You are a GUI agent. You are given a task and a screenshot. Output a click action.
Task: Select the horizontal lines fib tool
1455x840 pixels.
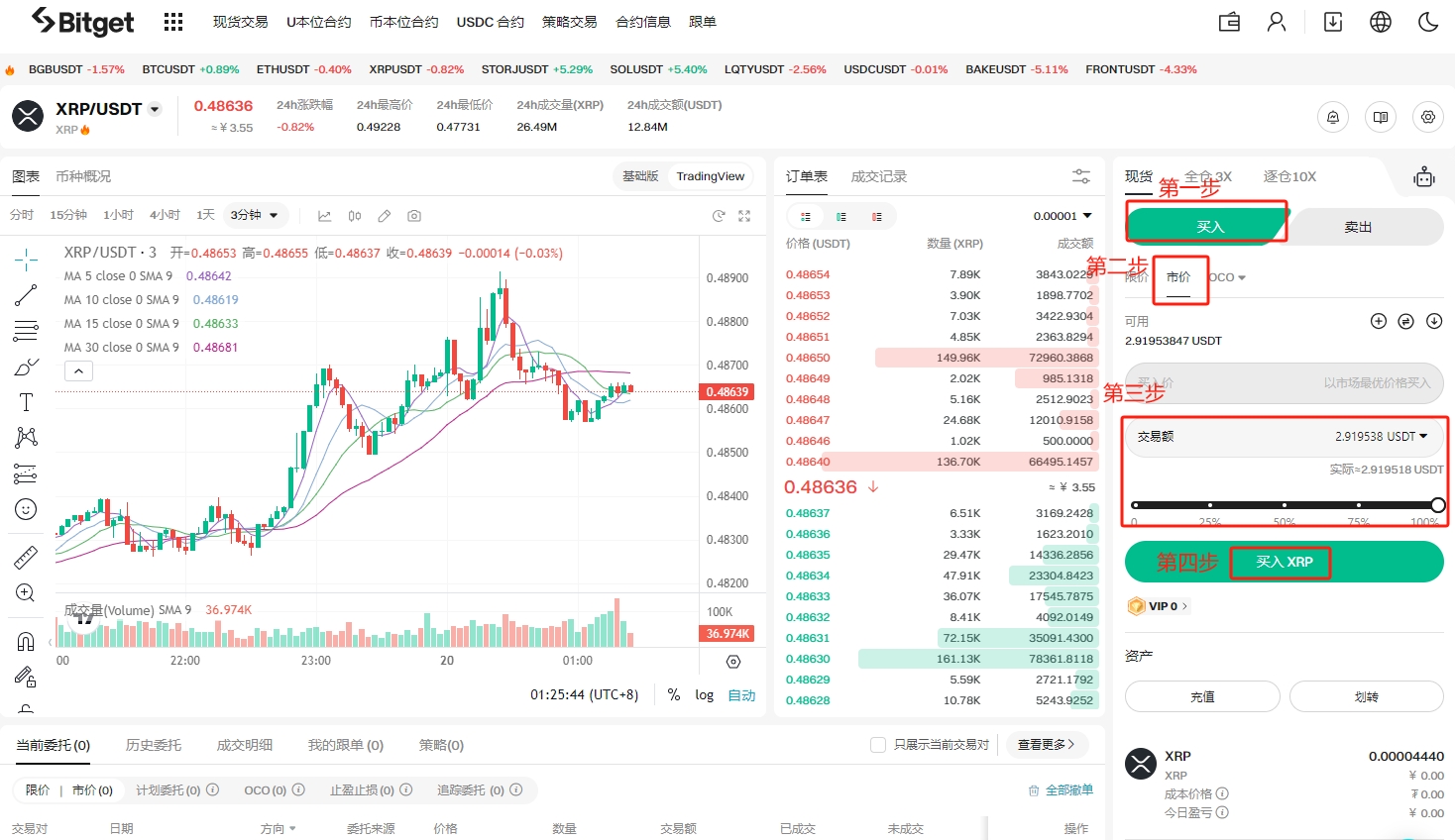[27, 331]
